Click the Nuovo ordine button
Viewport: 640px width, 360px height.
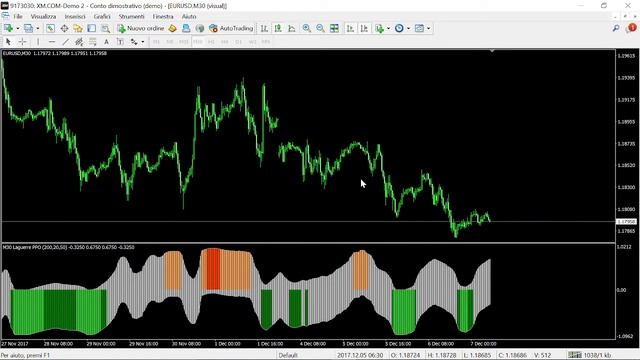(140, 28)
